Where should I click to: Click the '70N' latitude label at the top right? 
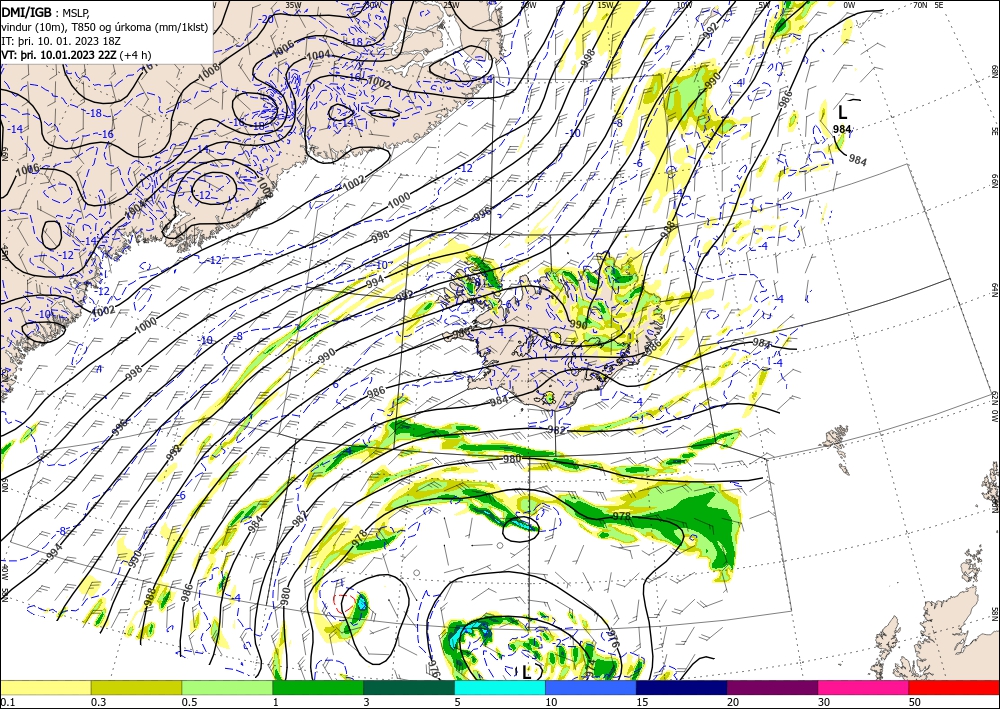pyautogui.click(x=920, y=5)
